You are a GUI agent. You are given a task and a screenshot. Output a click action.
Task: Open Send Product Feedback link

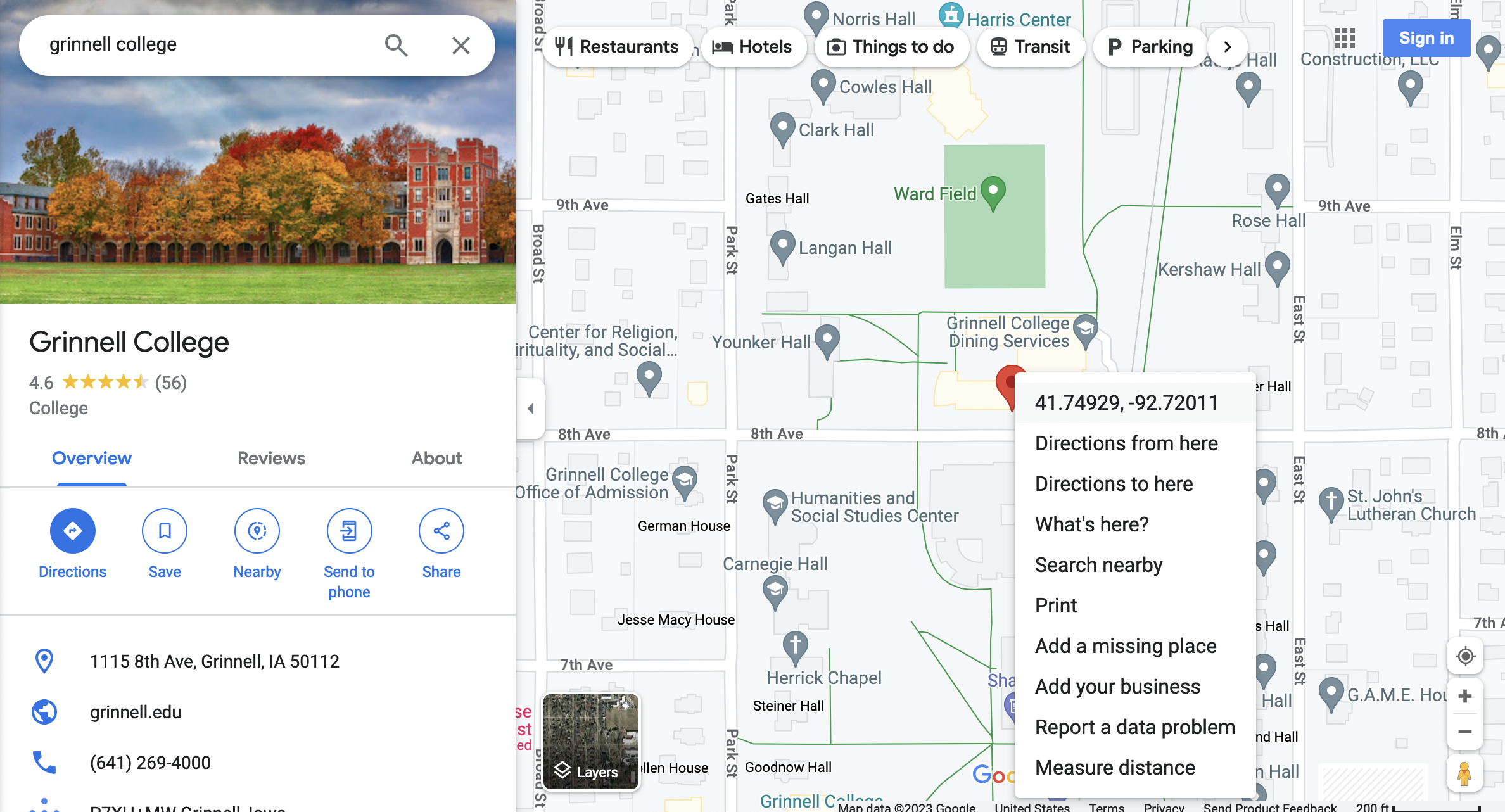coord(1269,807)
